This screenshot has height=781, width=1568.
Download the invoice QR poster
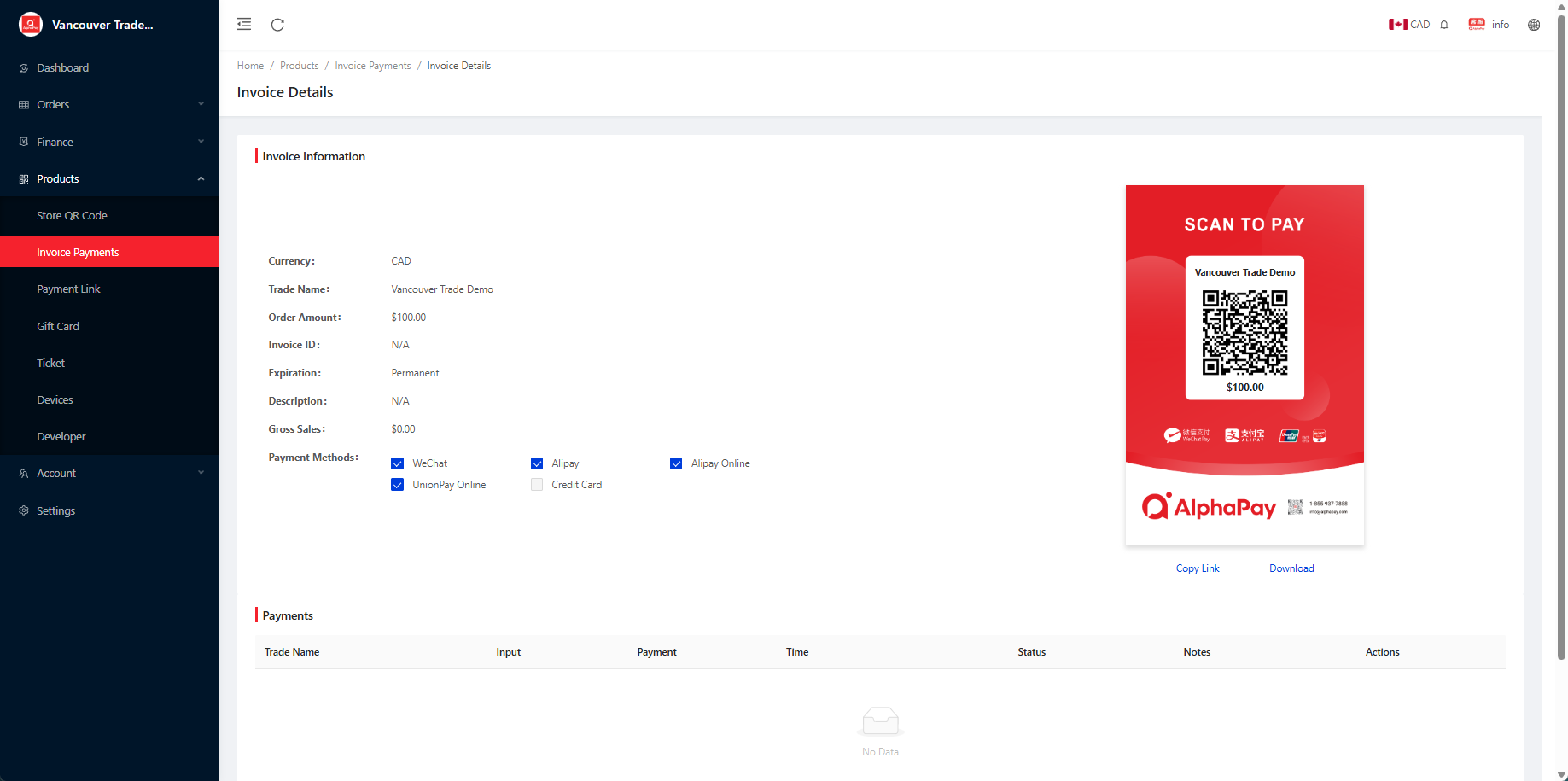point(1291,568)
